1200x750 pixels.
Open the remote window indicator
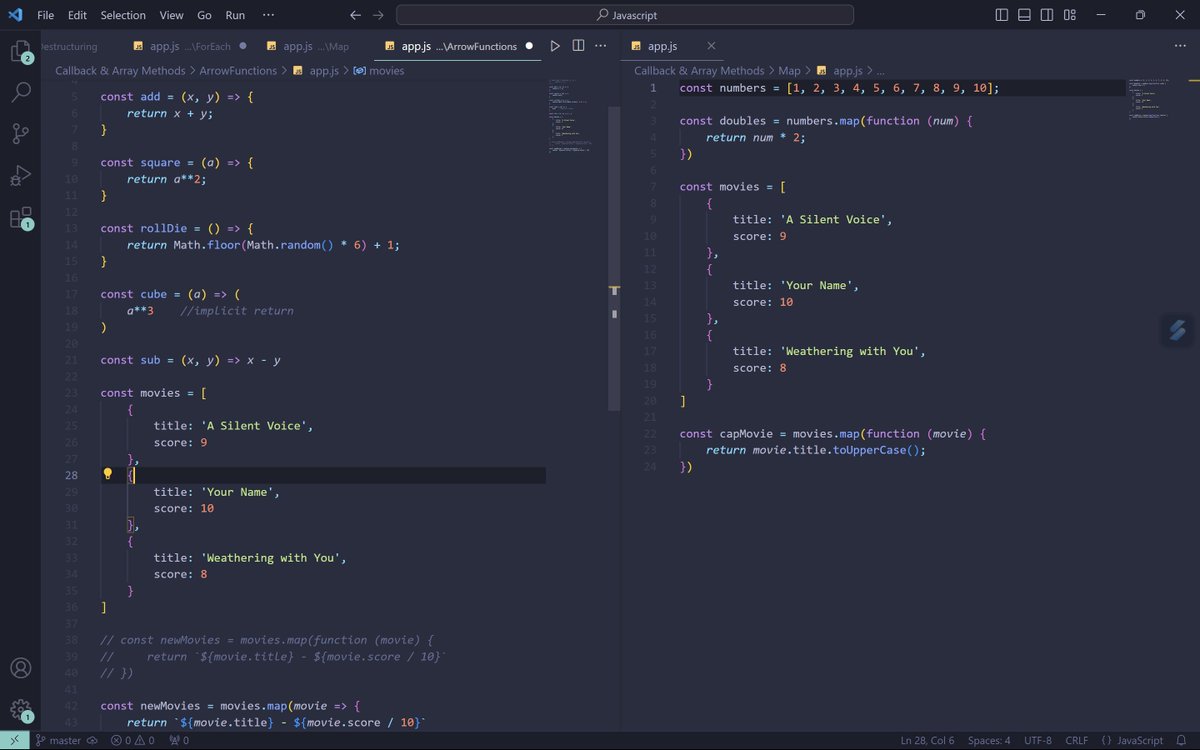coord(13,740)
